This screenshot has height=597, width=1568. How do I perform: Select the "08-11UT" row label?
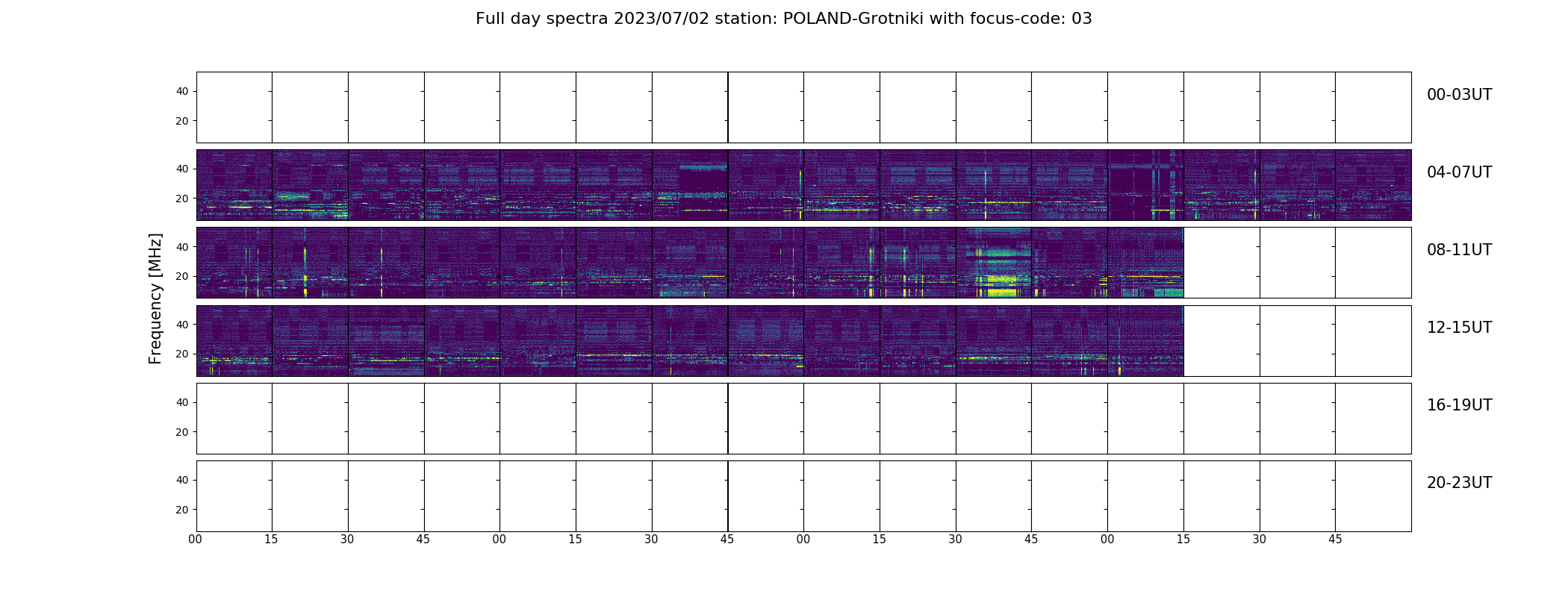pos(1459,250)
